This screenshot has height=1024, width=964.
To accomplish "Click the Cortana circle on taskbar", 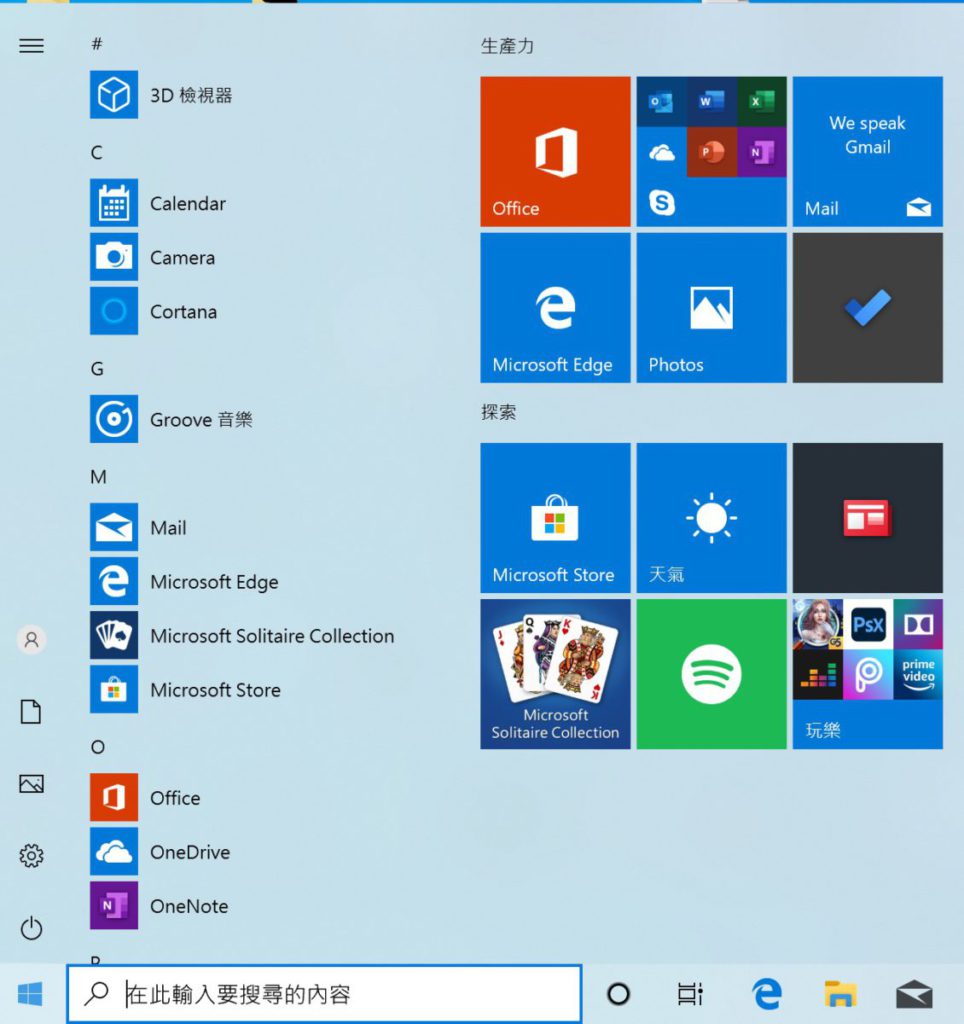I will (618, 994).
